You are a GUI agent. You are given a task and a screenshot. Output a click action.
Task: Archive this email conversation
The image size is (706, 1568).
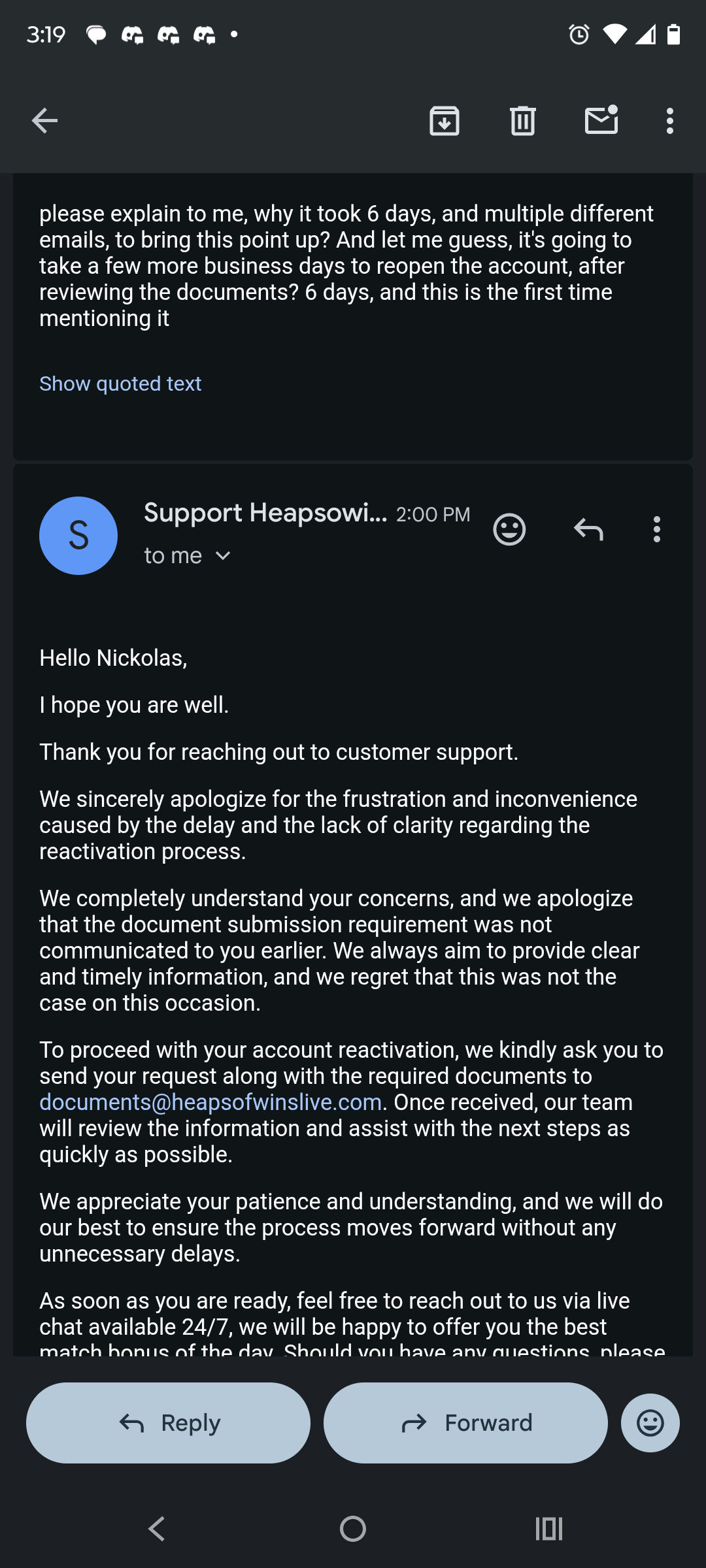click(x=445, y=121)
